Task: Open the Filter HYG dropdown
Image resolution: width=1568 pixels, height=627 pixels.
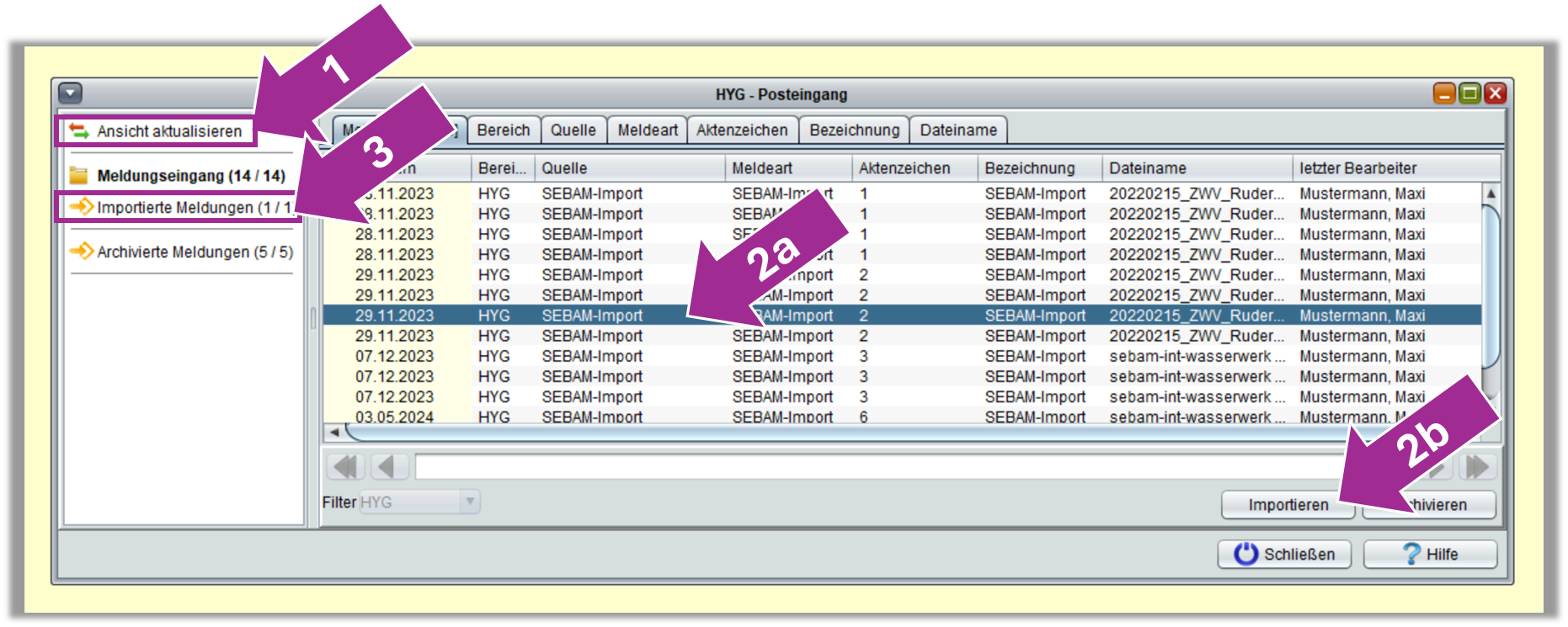Action: point(470,502)
